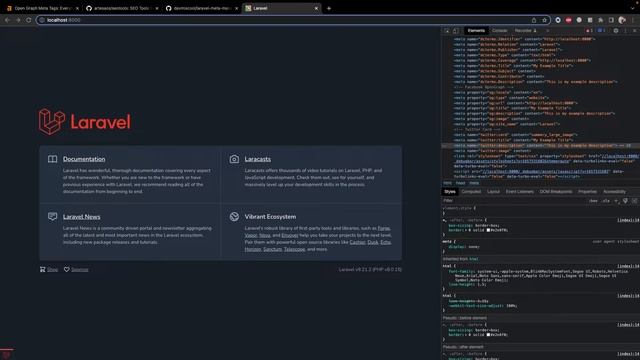Click the chat icon beside Laravel News
The image size is (640, 360).
point(52,216)
